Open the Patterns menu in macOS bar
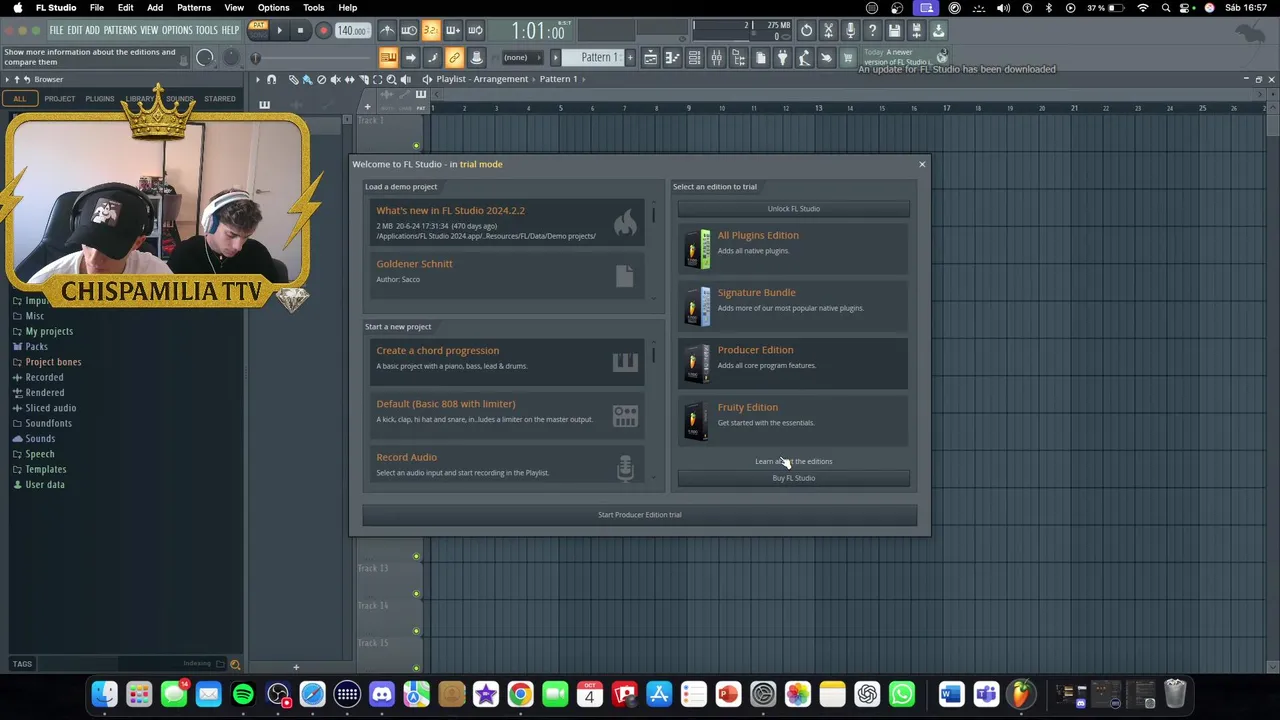The width and height of the screenshot is (1280, 720). [x=194, y=8]
